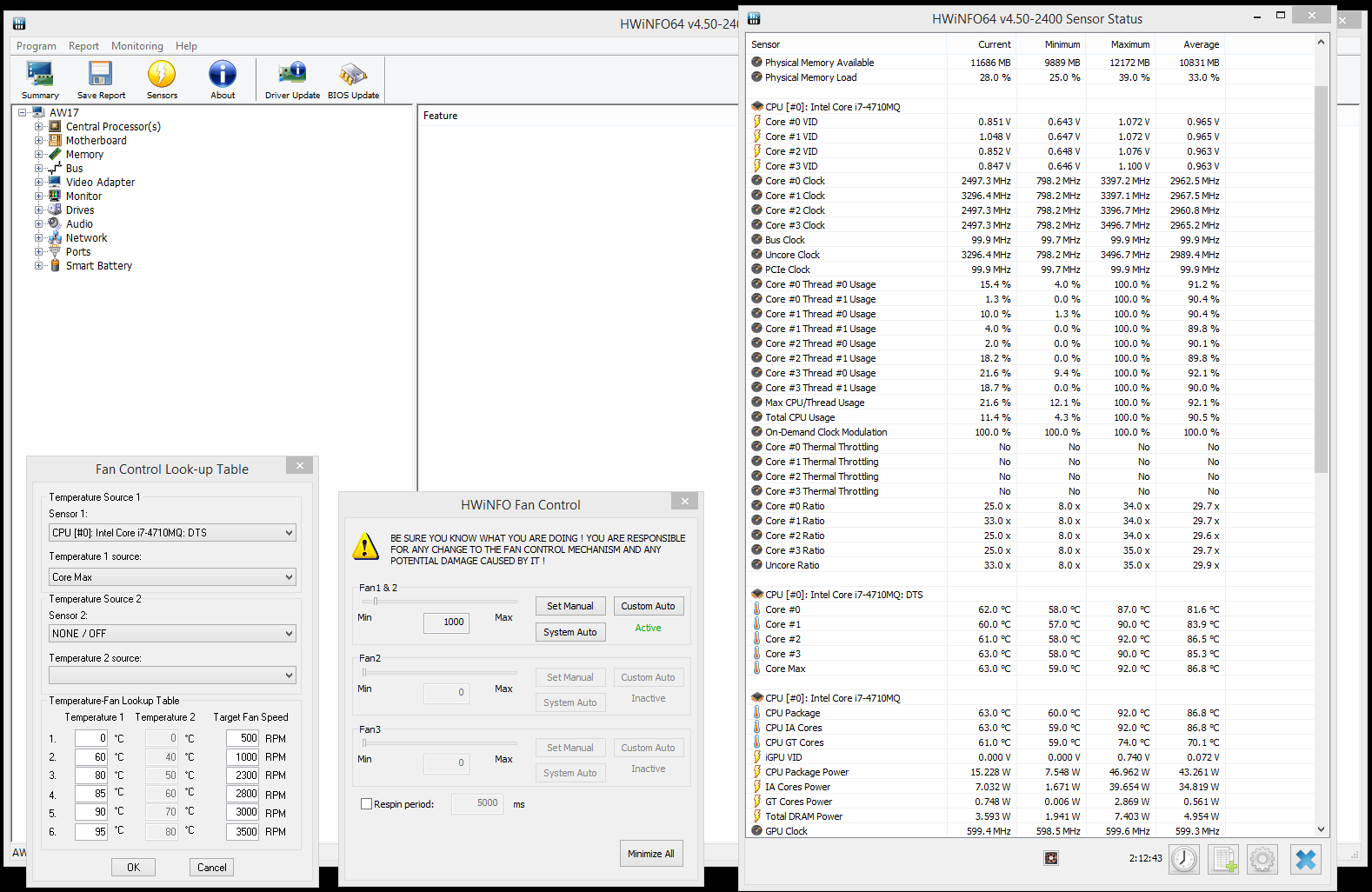Click the sensor icon beside Physical Memory Available

[x=756, y=62]
